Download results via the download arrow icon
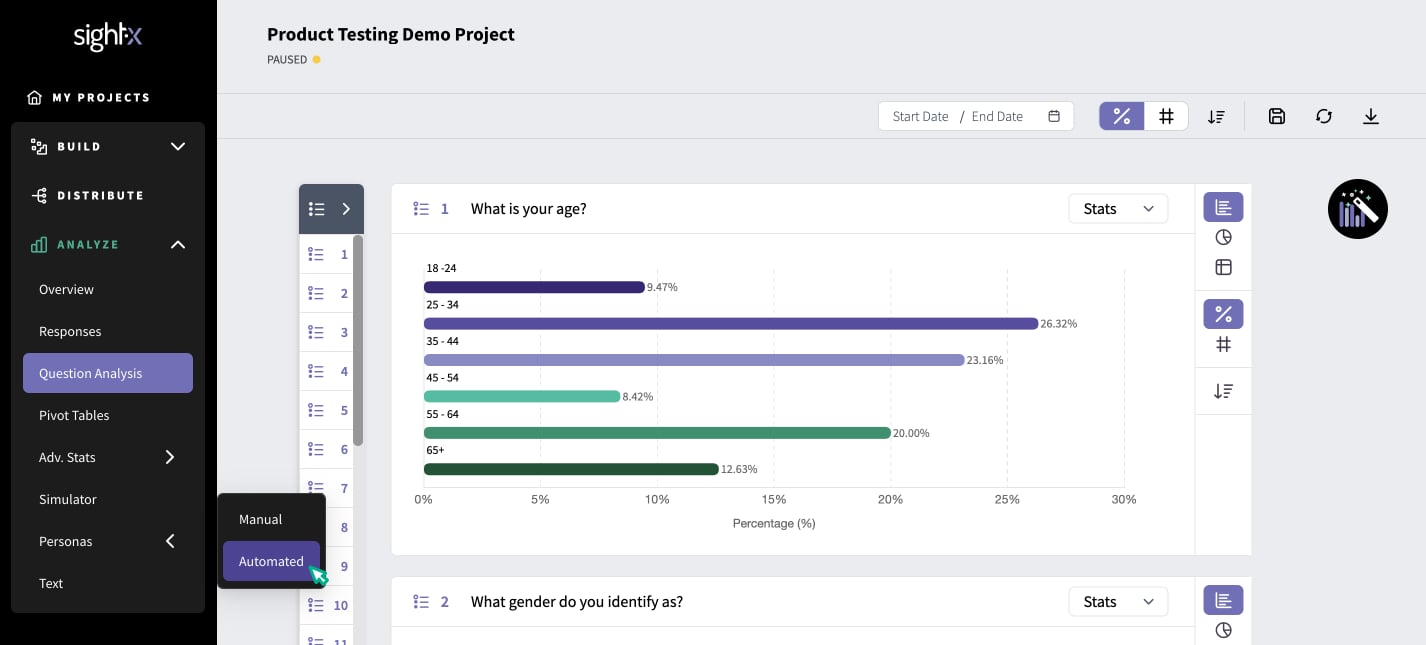This screenshot has height=645, width=1426. pos(1371,116)
